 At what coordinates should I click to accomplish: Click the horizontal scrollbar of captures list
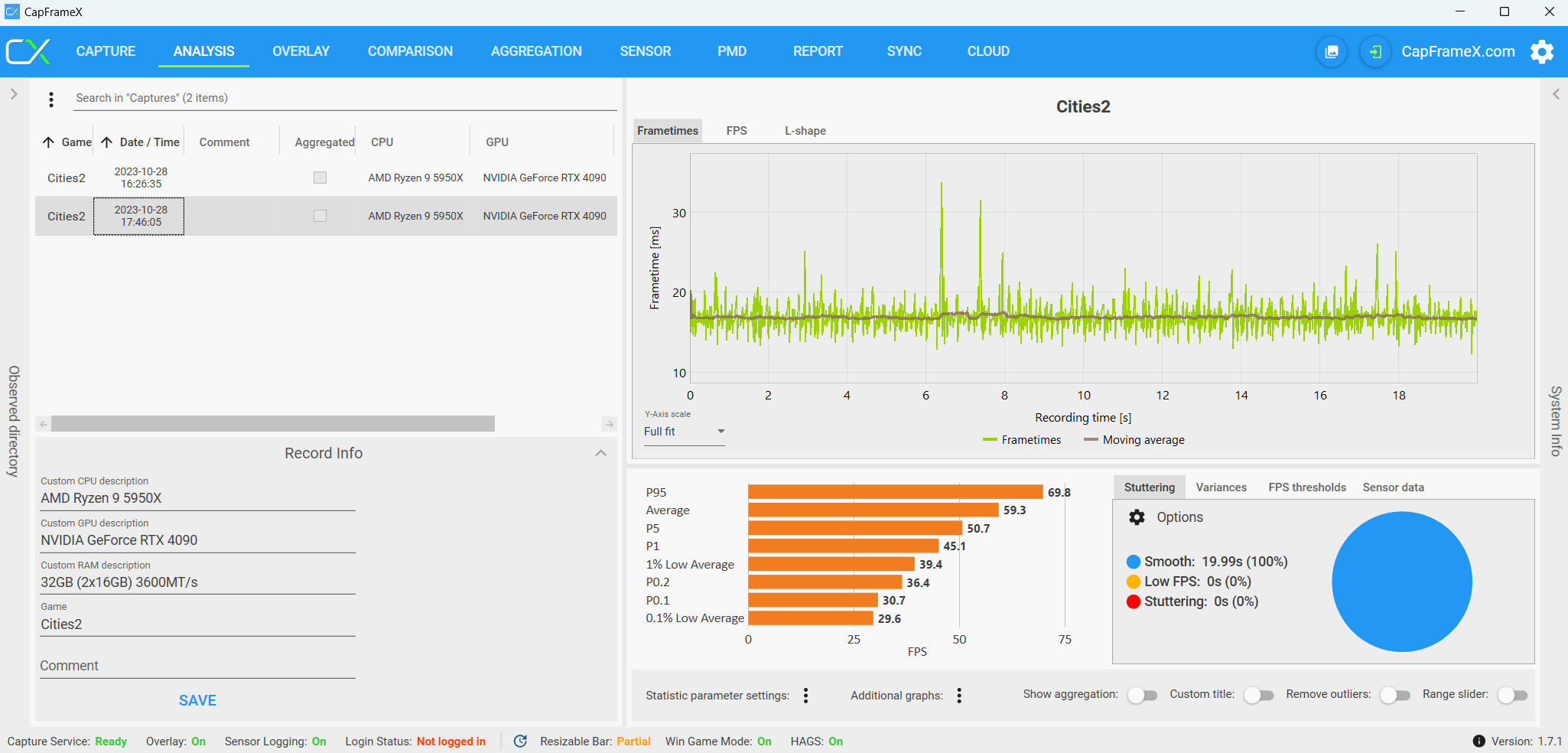[273, 424]
